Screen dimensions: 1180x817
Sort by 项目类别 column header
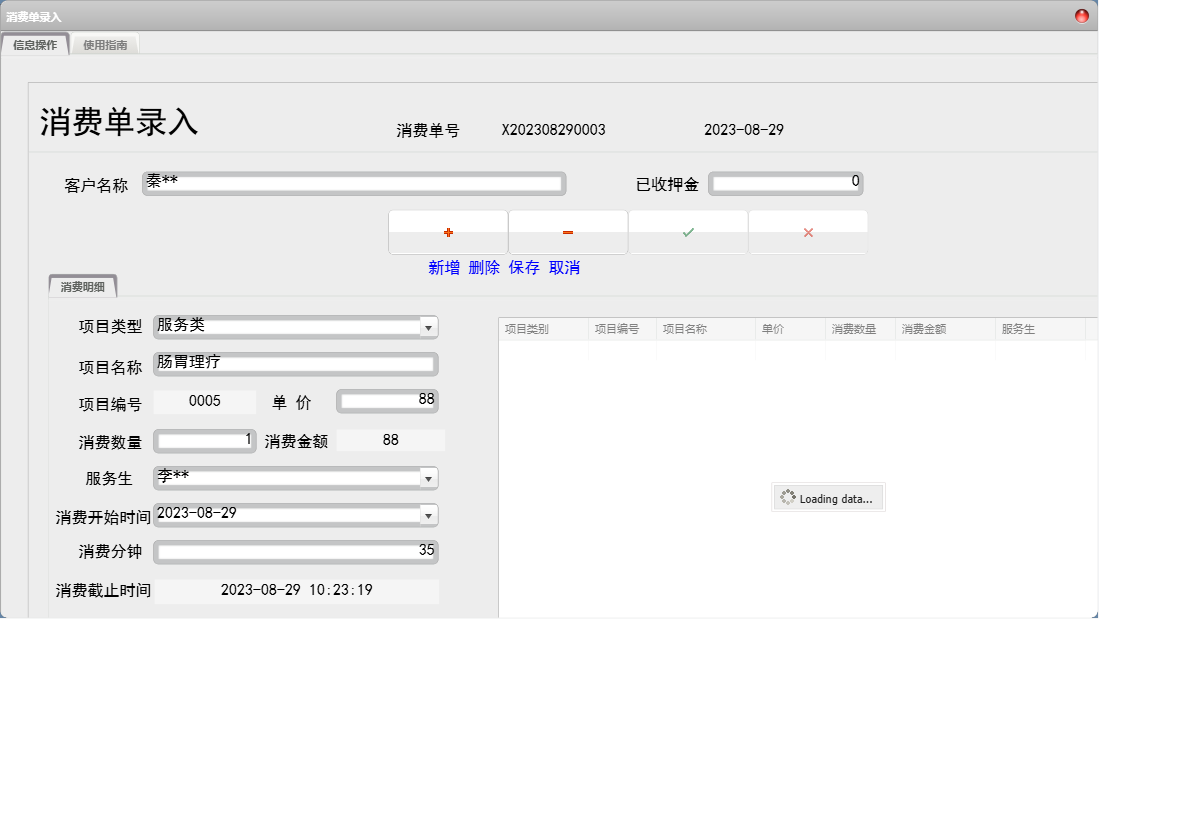point(543,329)
